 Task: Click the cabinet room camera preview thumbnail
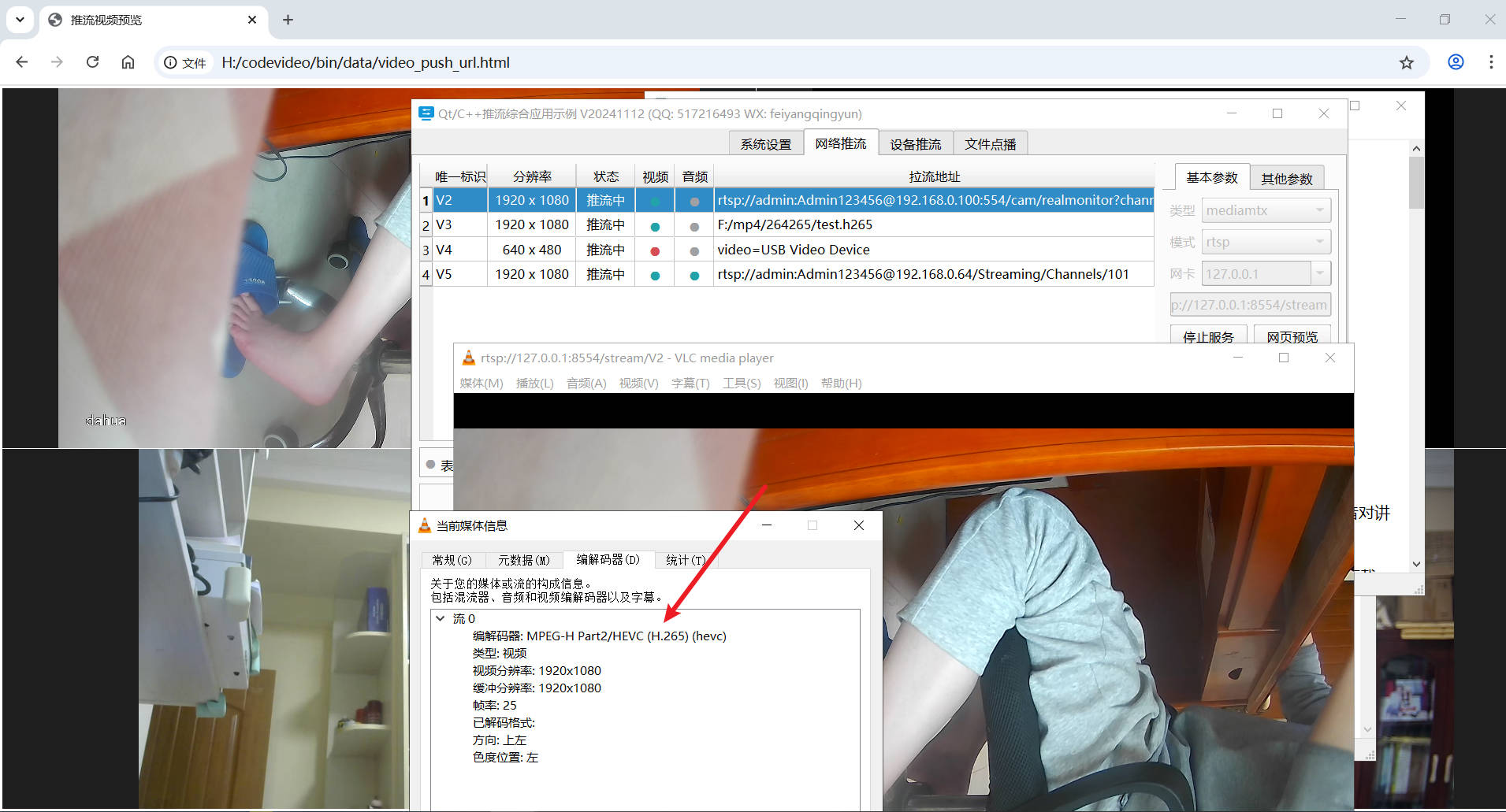click(x=274, y=628)
